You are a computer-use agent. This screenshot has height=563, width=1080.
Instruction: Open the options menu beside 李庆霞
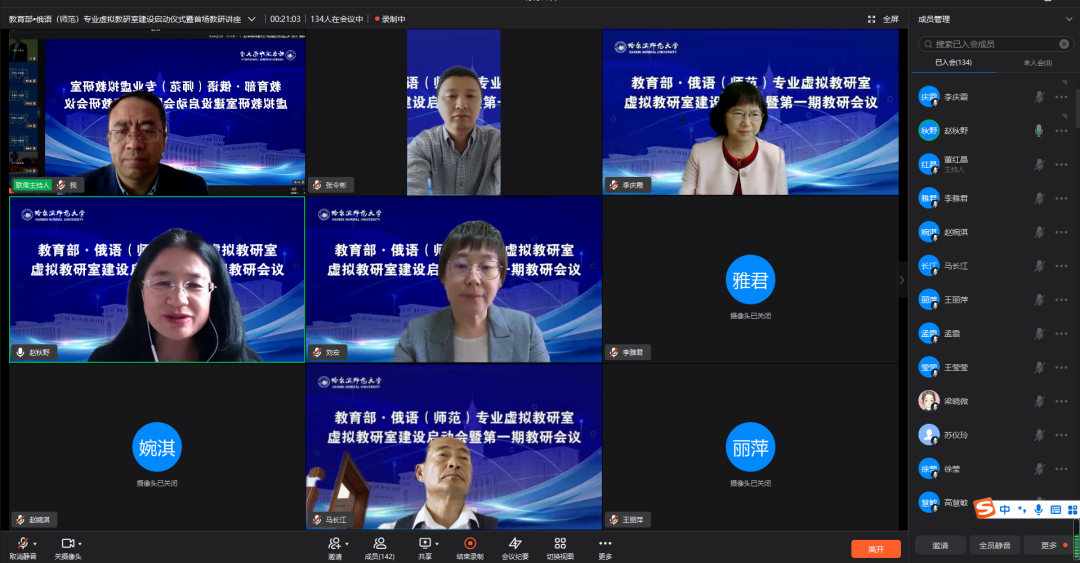[x=1061, y=97]
